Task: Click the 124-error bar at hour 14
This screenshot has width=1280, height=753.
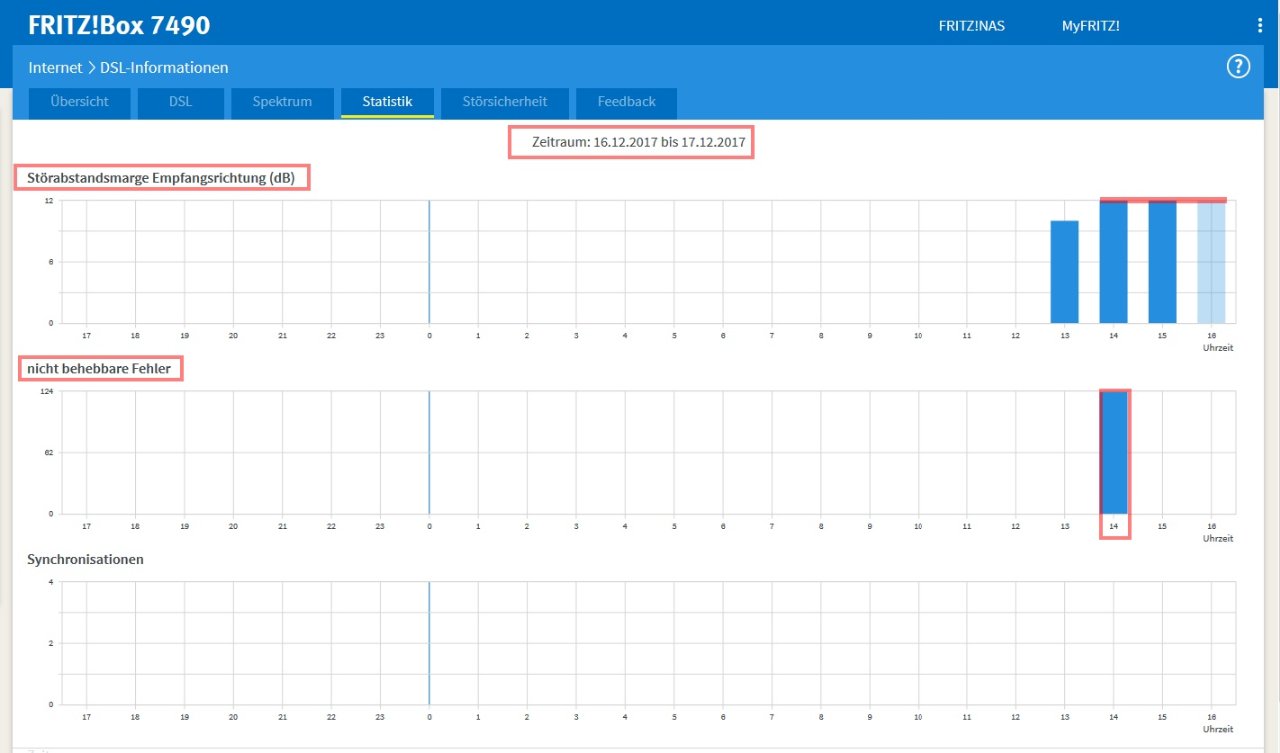Action: pos(1114,453)
